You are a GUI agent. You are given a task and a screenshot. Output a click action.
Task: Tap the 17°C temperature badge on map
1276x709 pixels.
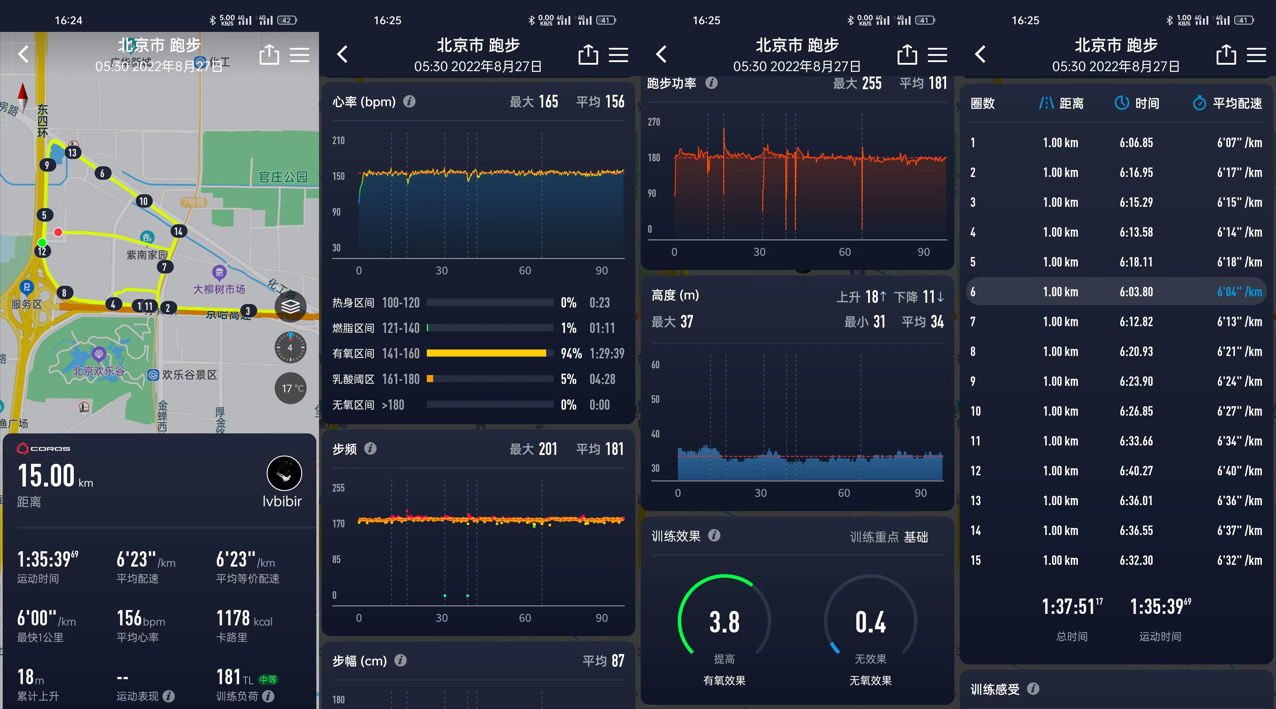(290, 389)
